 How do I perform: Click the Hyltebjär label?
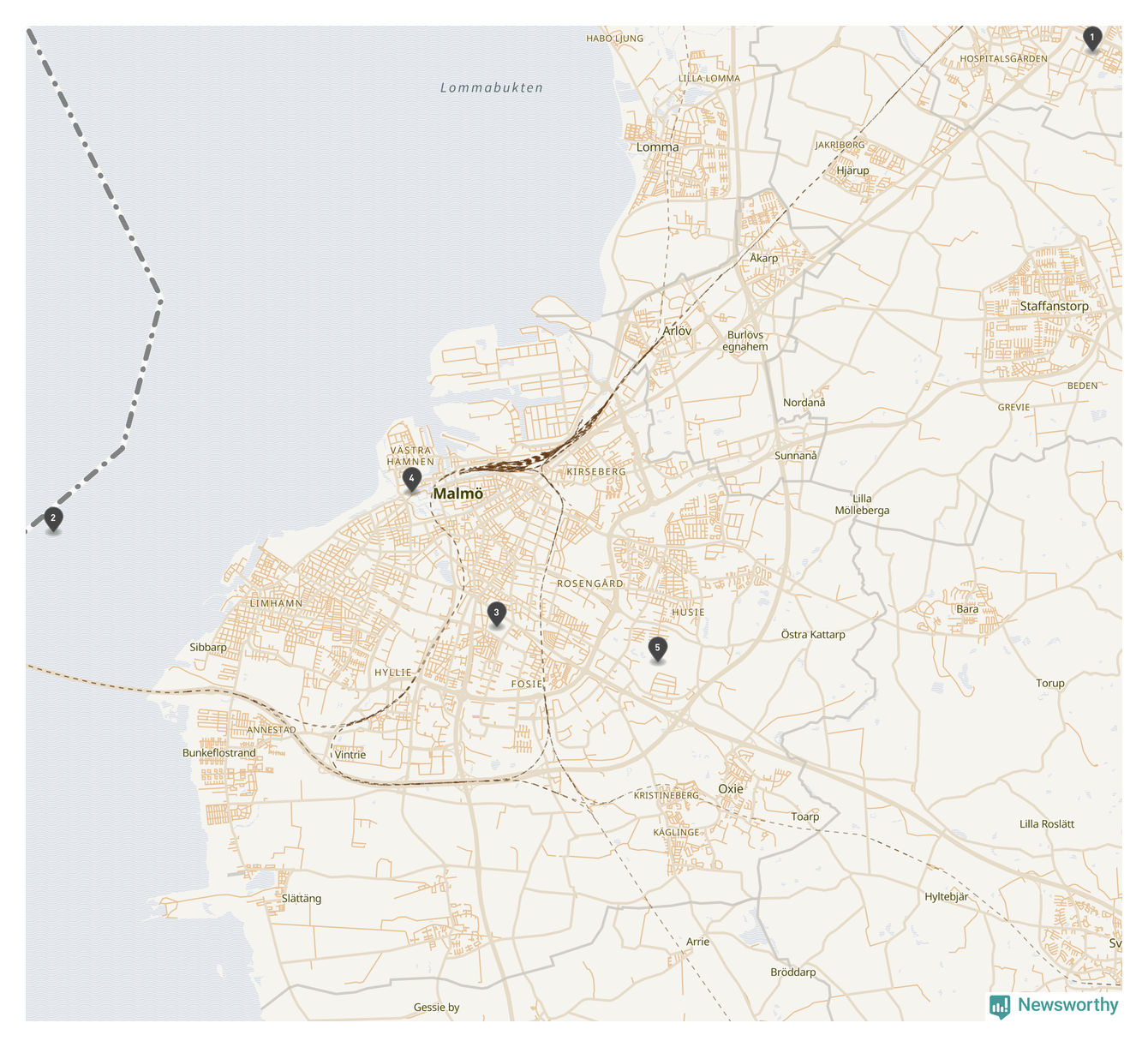pos(947,897)
